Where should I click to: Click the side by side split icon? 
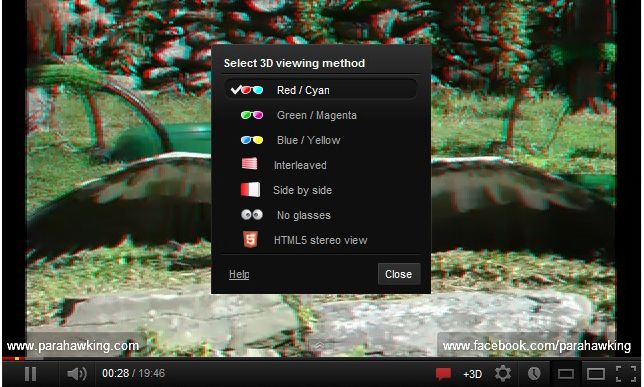[x=250, y=189]
